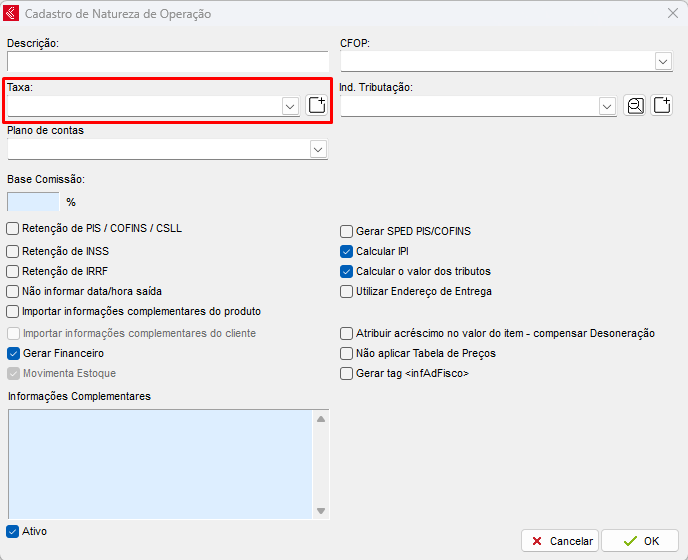Click the new Ind. Tributação record icon
The image size is (688, 560).
pos(661,106)
